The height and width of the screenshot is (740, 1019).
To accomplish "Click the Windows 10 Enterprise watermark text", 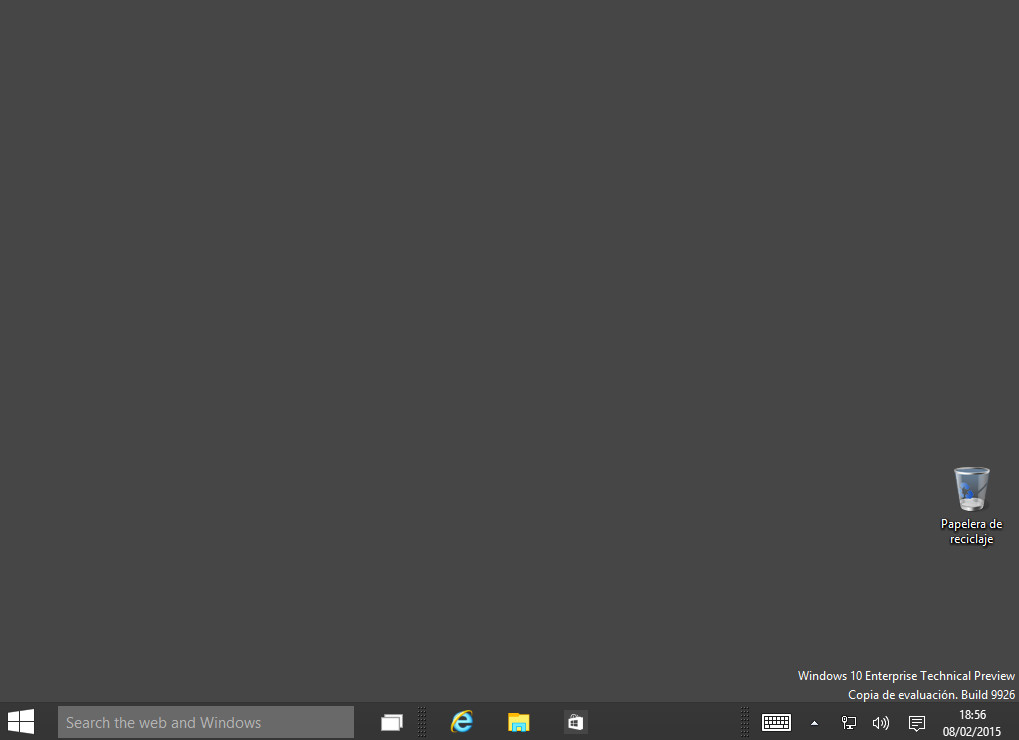I will (x=905, y=675).
